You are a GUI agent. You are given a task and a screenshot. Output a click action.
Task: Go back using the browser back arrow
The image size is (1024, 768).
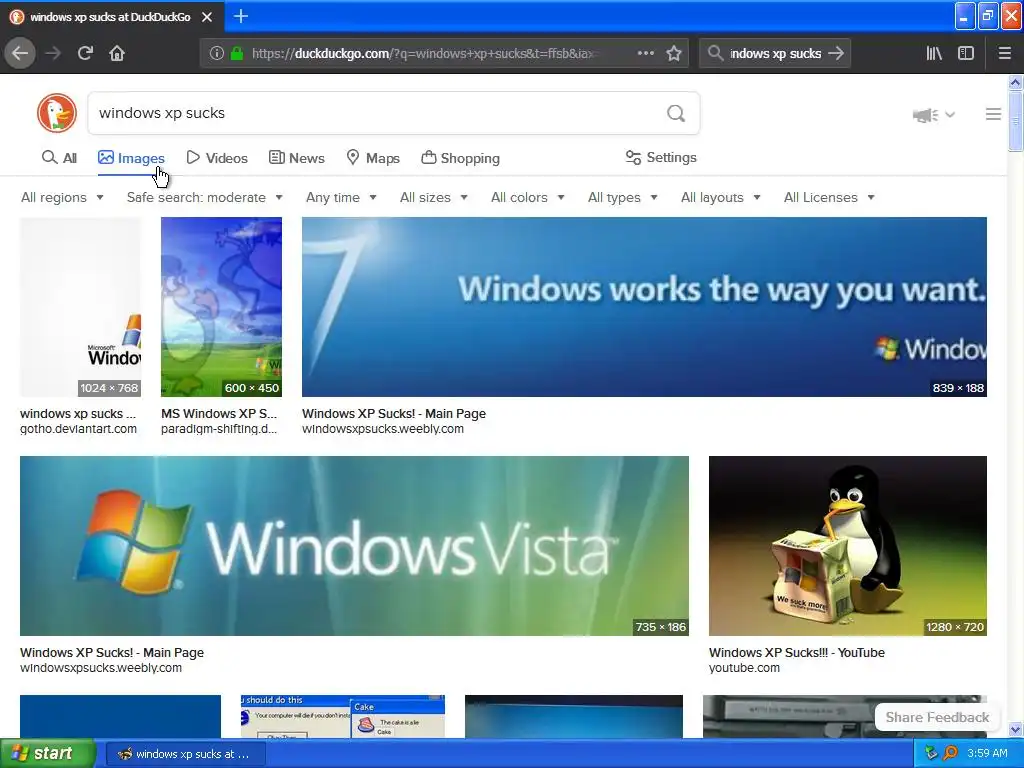(x=20, y=53)
